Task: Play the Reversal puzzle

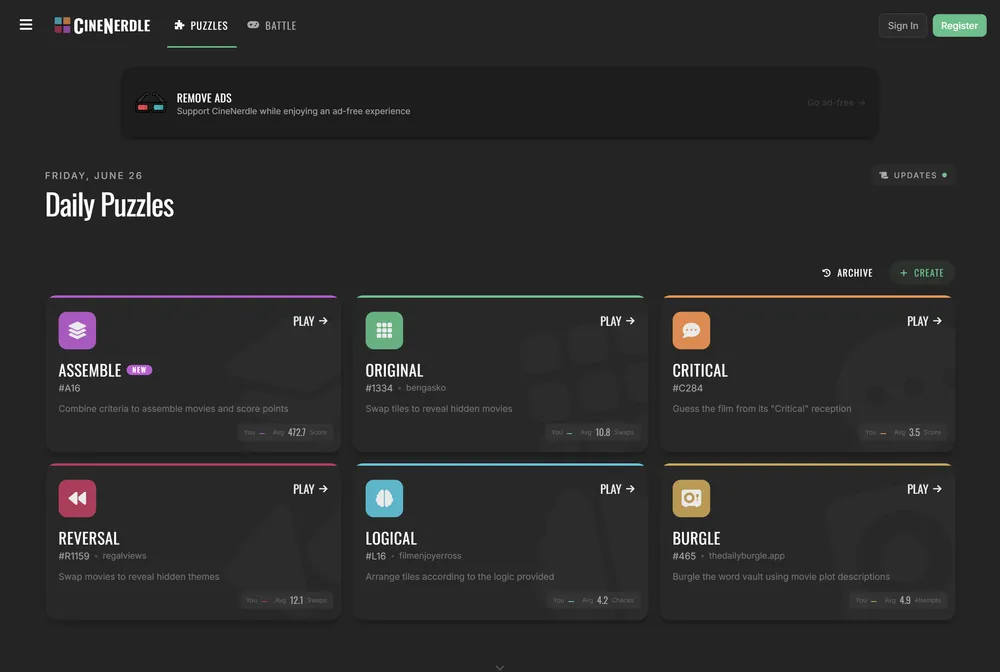Action: 311,489
